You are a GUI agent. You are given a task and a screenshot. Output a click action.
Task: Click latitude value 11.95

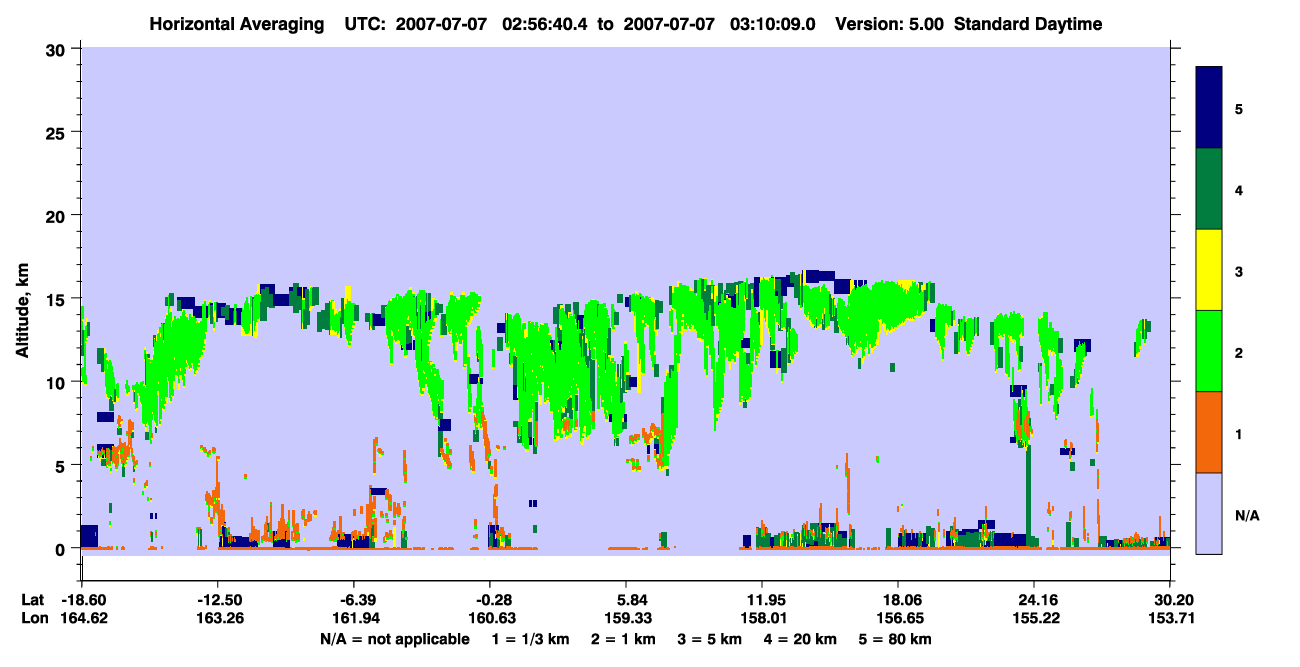point(762,600)
